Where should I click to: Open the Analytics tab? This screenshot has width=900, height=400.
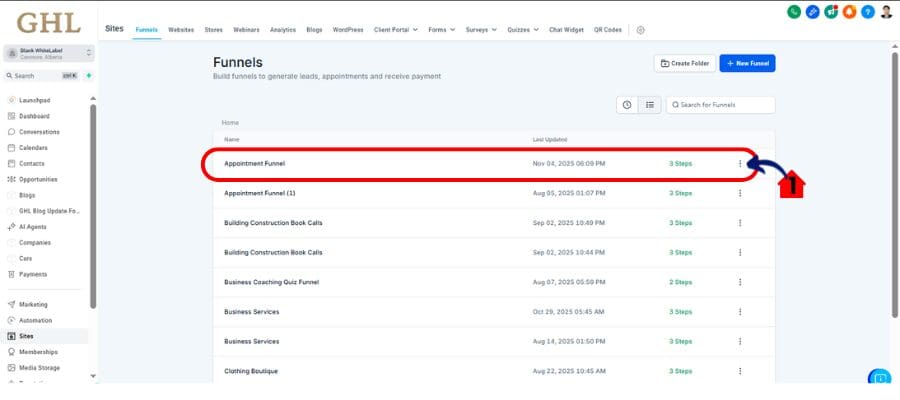click(283, 30)
